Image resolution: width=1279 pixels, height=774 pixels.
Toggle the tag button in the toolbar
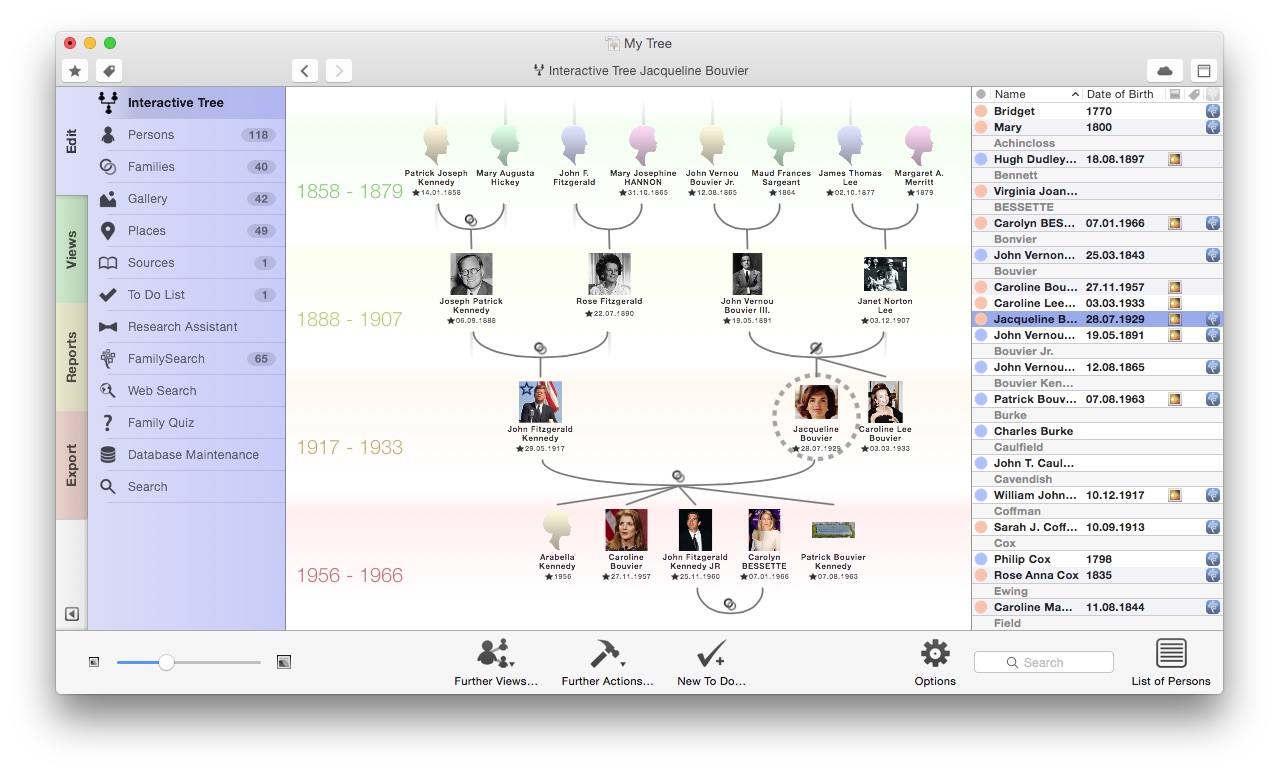click(x=107, y=70)
